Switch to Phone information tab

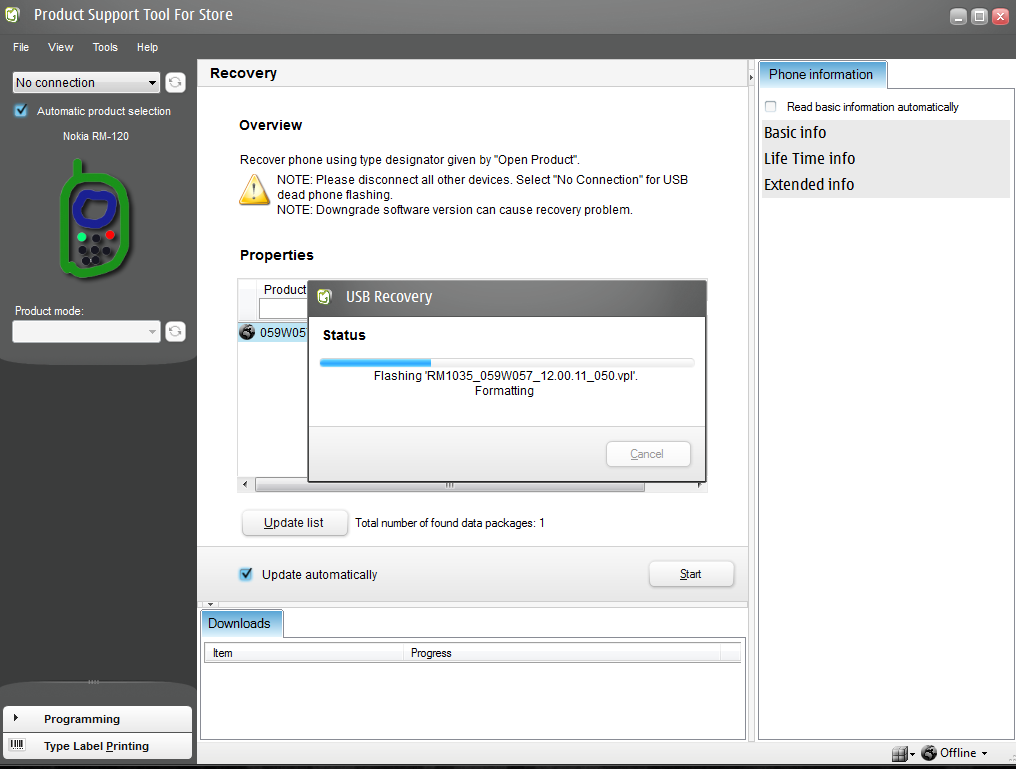tap(822, 75)
